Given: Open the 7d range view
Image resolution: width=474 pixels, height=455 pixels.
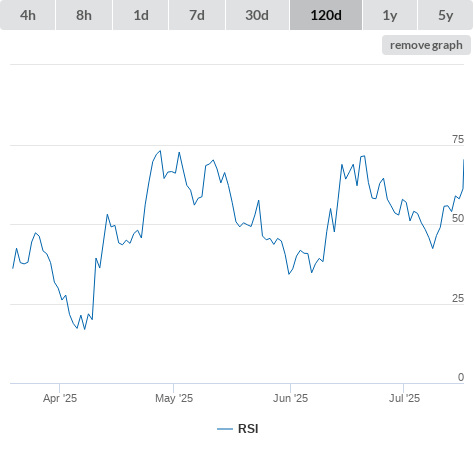Looking at the screenshot, I should point(197,15).
